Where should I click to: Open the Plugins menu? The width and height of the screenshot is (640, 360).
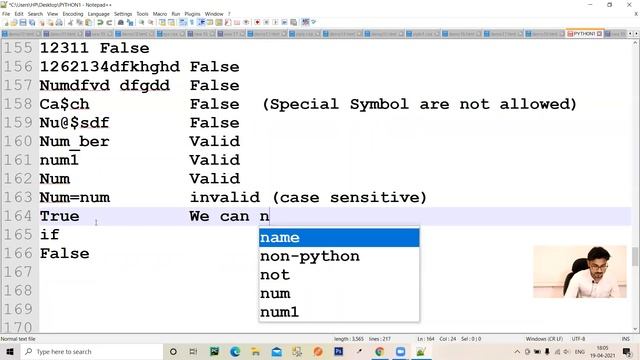coord(192,14)
